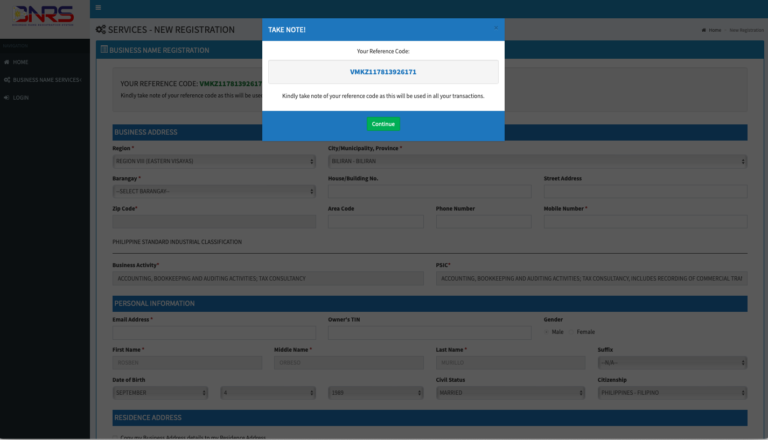Viewport: 768px width, 440px height.
Task: Click the BNRS logo
Action: tap(44, 22)
